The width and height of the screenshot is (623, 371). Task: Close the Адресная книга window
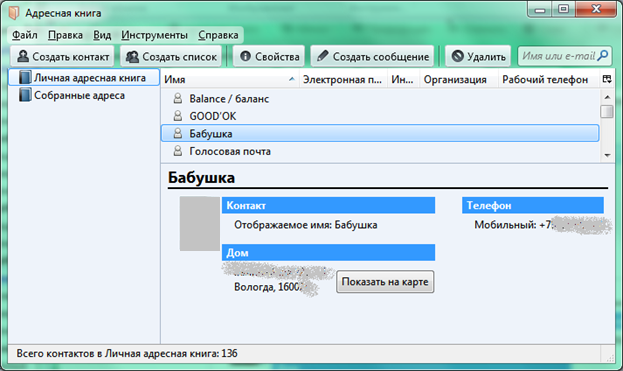coord(596,10)
